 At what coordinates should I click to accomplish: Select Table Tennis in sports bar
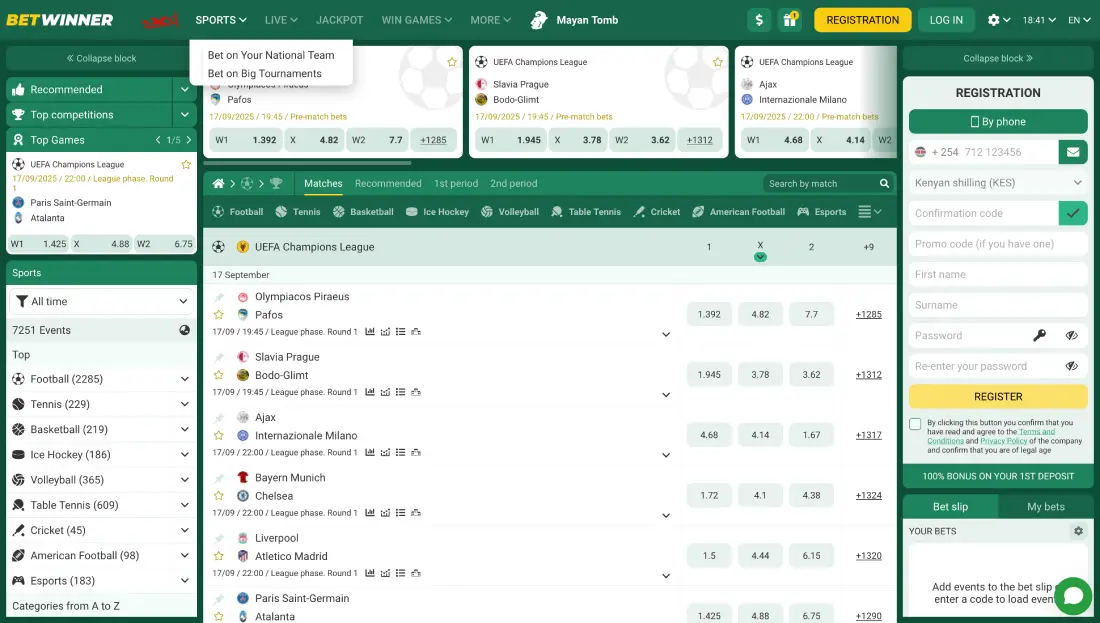pyautogui.click(x=586, y=211)
